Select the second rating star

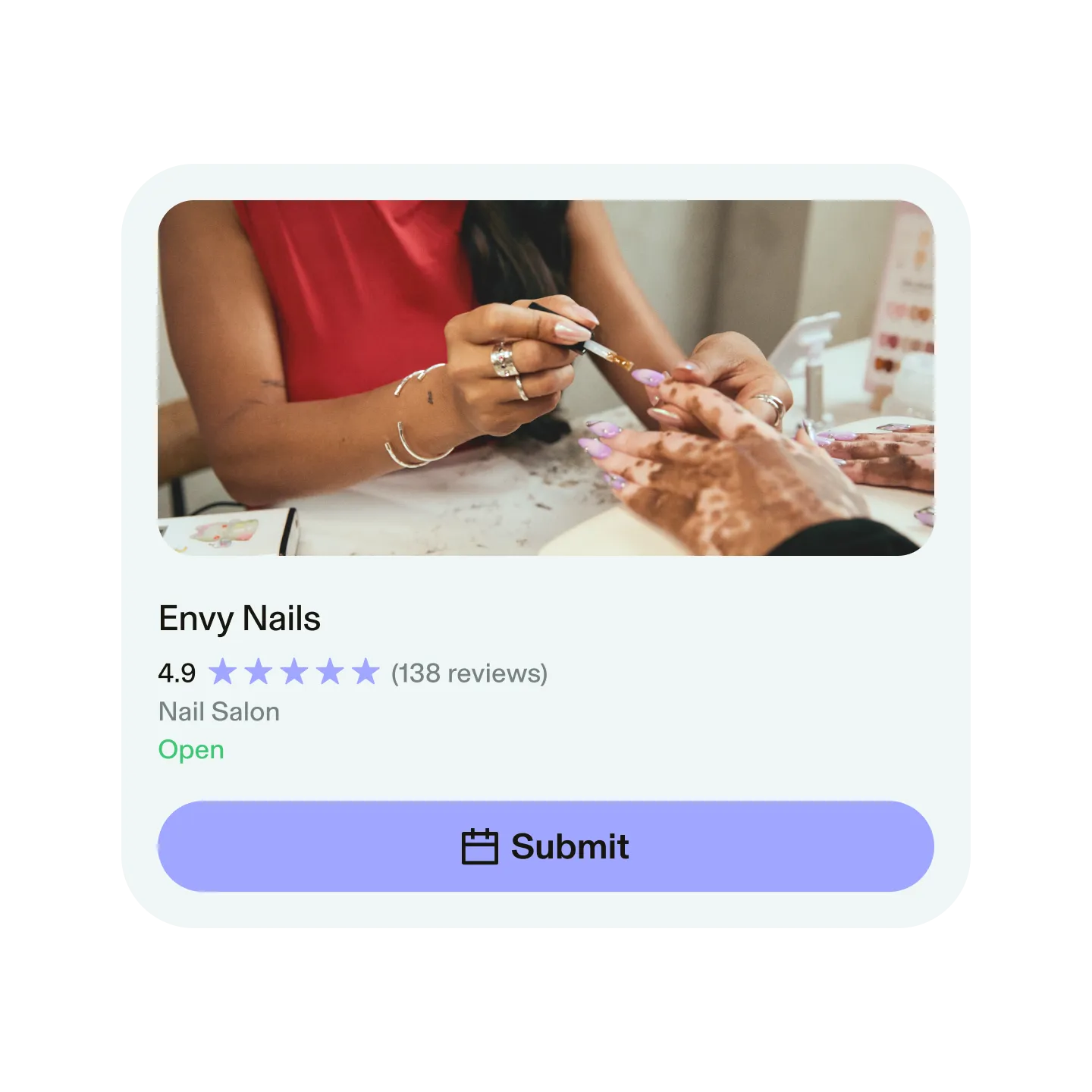(x=259, y=672)
